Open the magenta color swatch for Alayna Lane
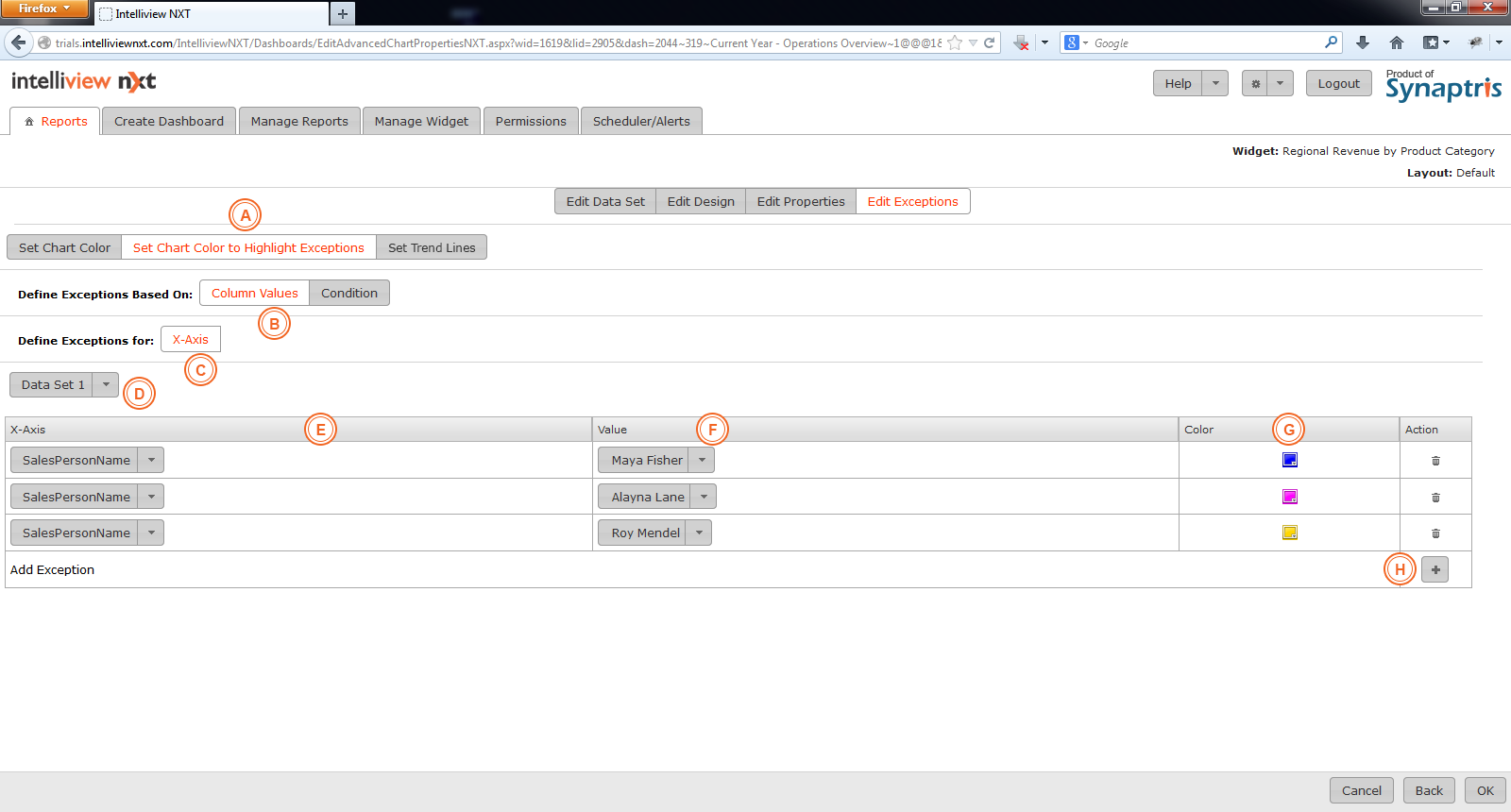This screenshot has height=812, width=1511. (1289, 497)
